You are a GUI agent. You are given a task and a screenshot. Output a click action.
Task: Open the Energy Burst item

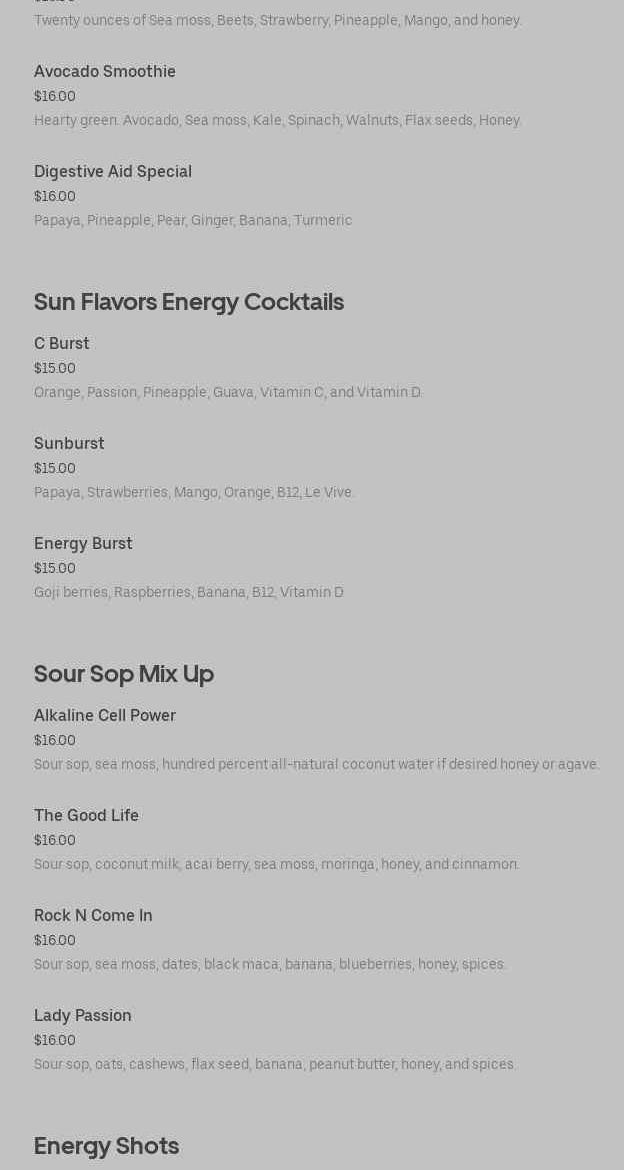(83, 543)
